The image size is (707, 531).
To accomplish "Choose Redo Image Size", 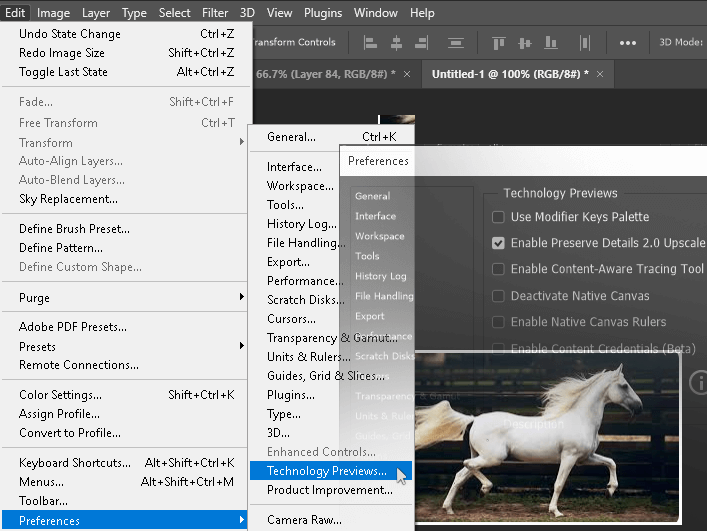I will tap(126, 53).
